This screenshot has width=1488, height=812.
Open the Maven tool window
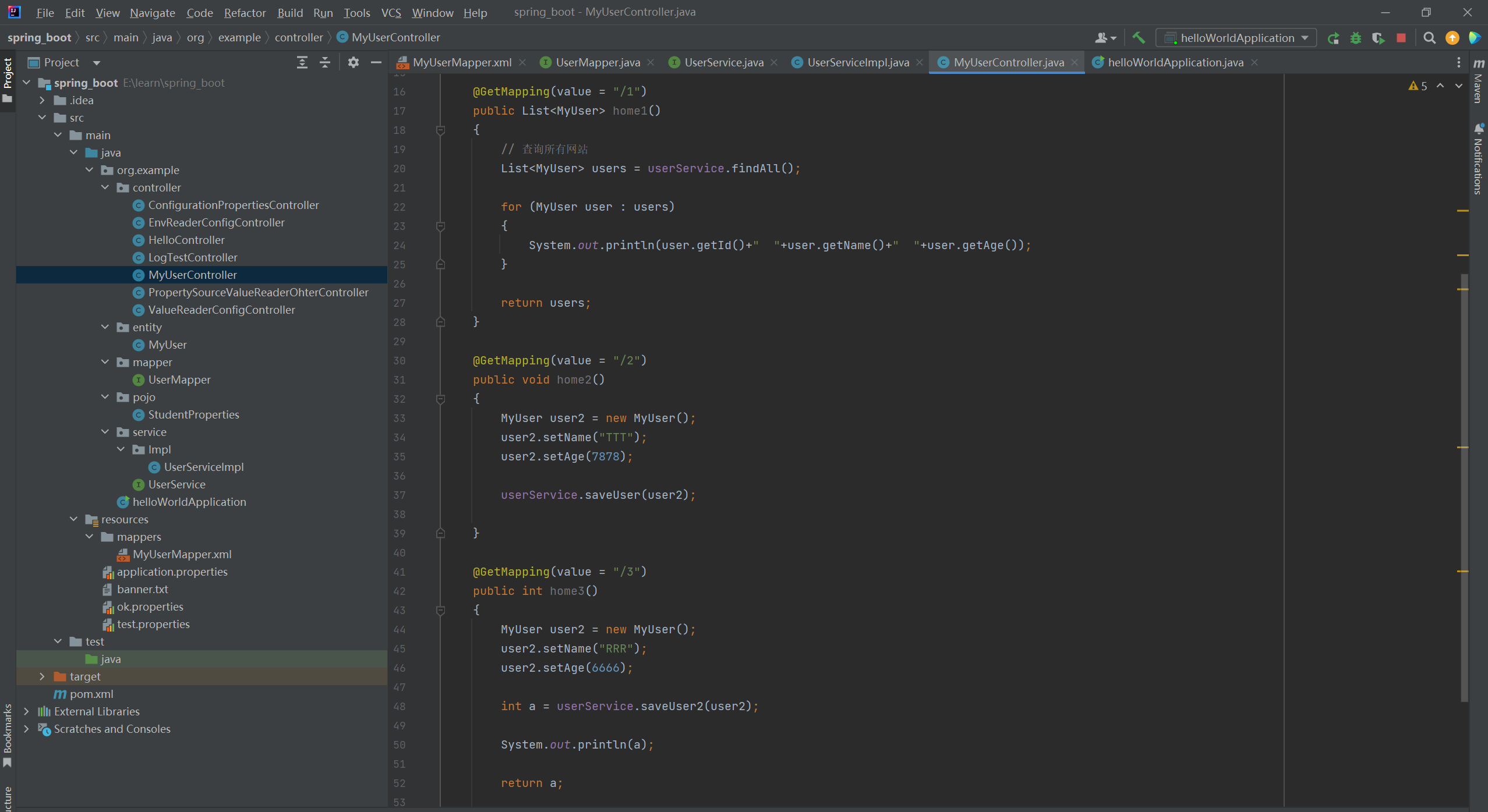(x=1478, y=81)
